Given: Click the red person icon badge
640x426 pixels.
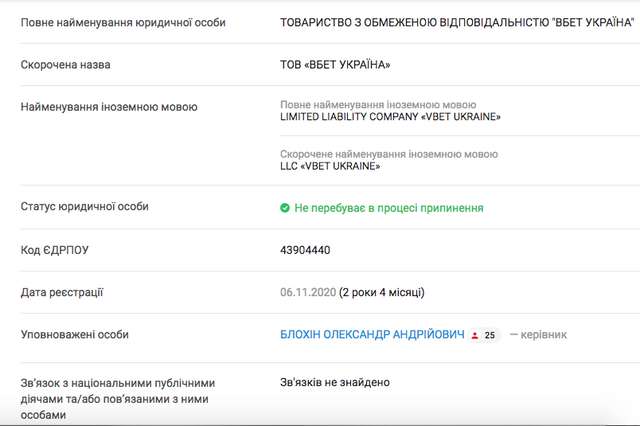Looking at the screenshot, I should click(x=475, y=336).
